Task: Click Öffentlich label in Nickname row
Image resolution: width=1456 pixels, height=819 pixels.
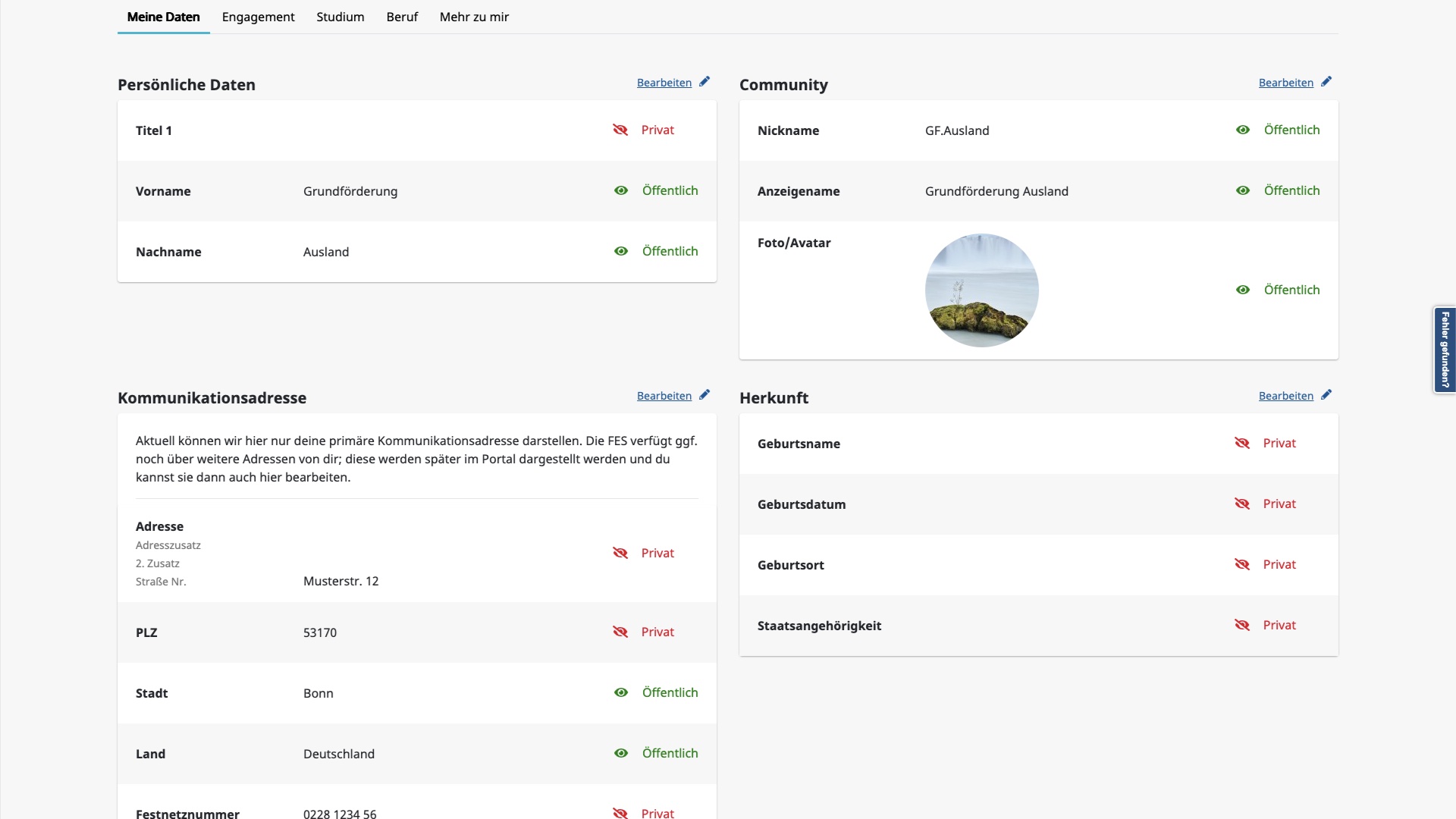Action: [x=1292, y=130]
